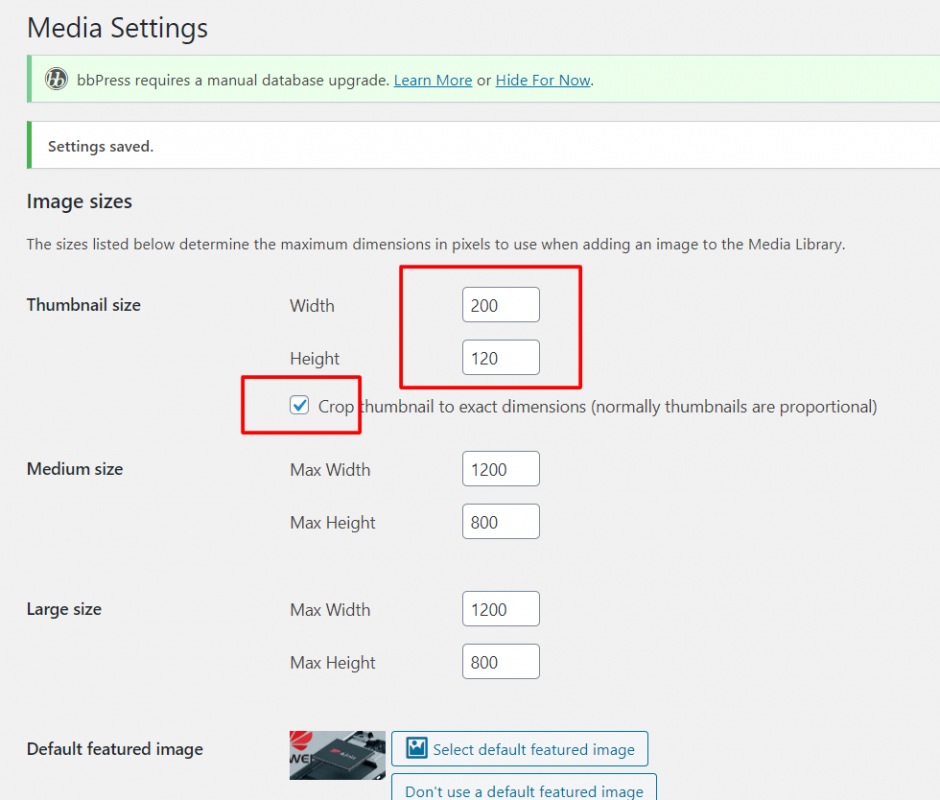Image resolution: width=940 pixels, height=800 pixels.
Task: Toggle the Crop thumbnail to exact dimensions checkbox
Action: [299, 406]
